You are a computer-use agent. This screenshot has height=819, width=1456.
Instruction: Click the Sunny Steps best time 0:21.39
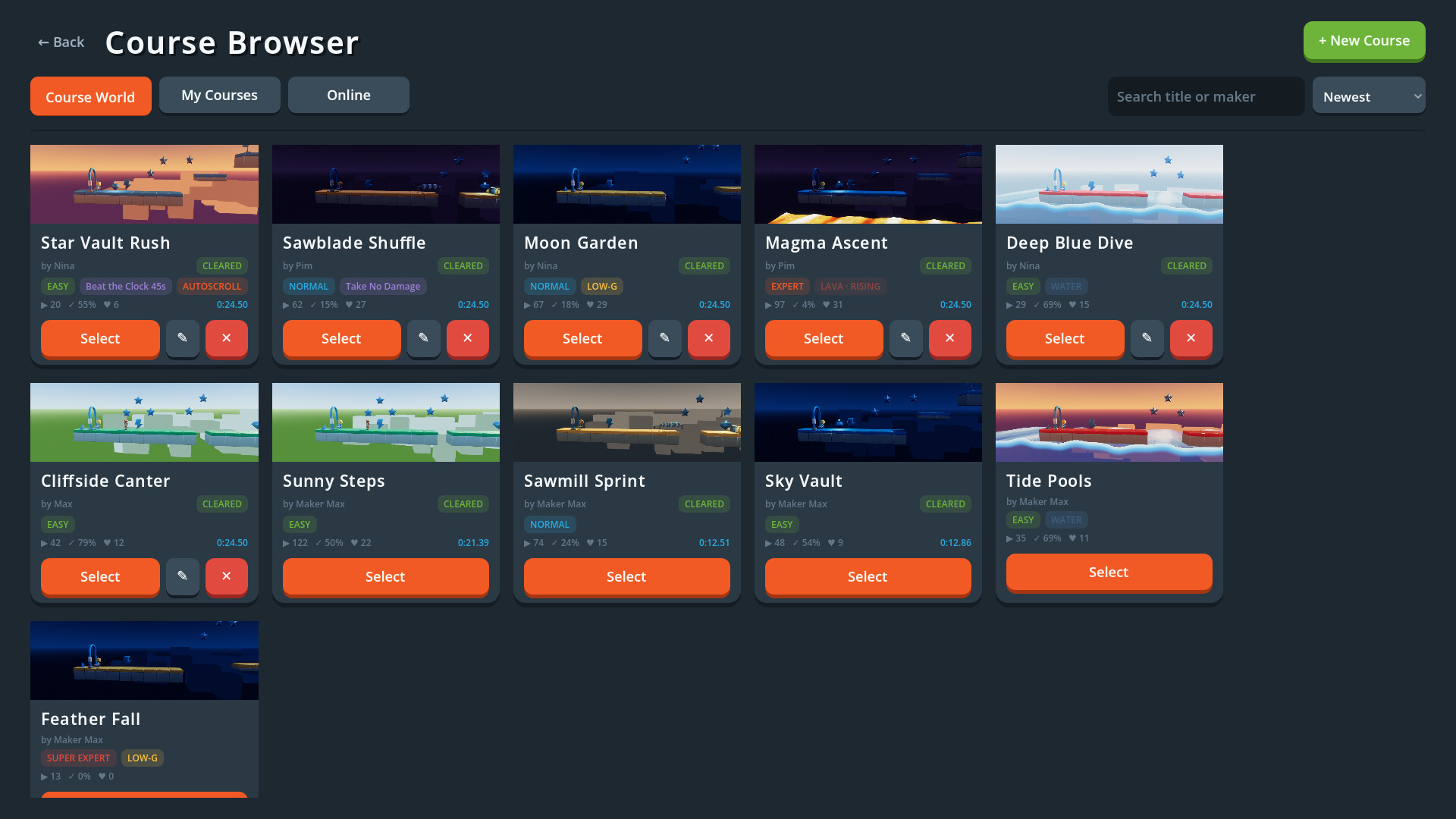(473, 542)
